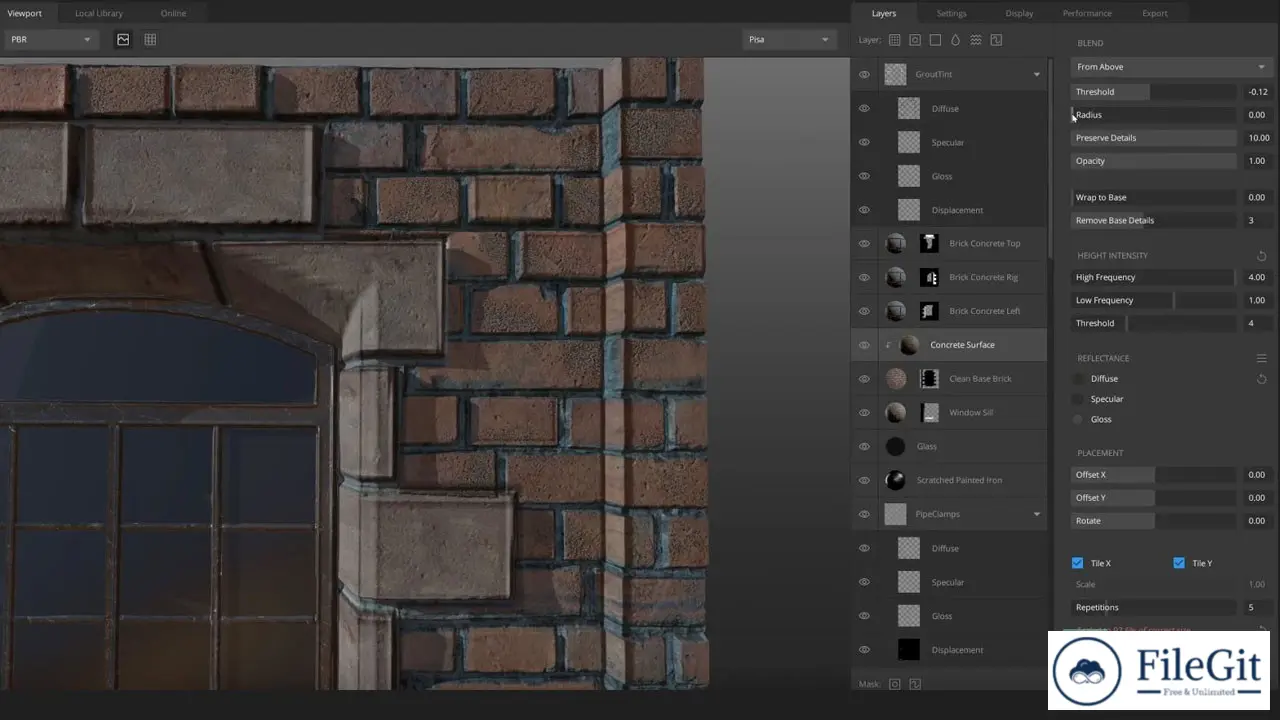Add an atlas layer from Layer toolbar

coord(915,40)
